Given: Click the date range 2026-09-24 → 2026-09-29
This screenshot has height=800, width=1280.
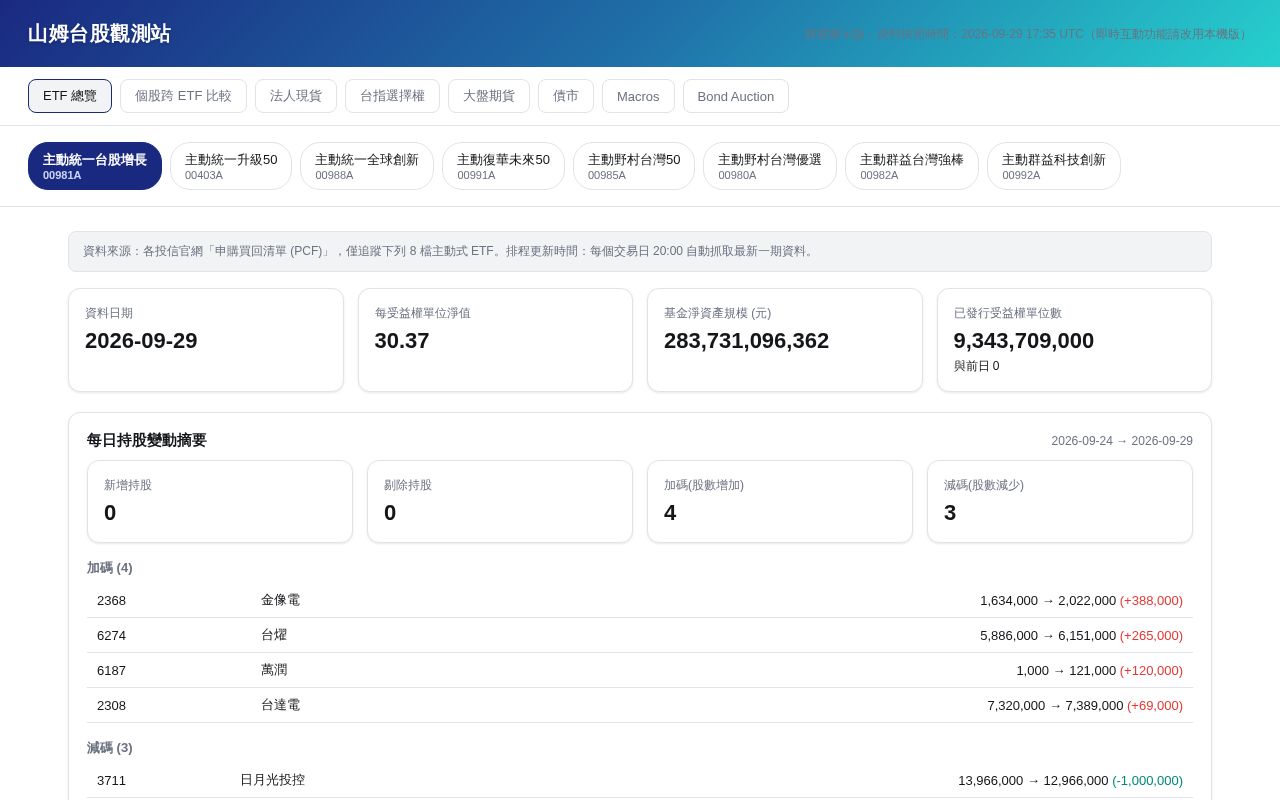Looking at the screenshot, I should [1122, 441].
